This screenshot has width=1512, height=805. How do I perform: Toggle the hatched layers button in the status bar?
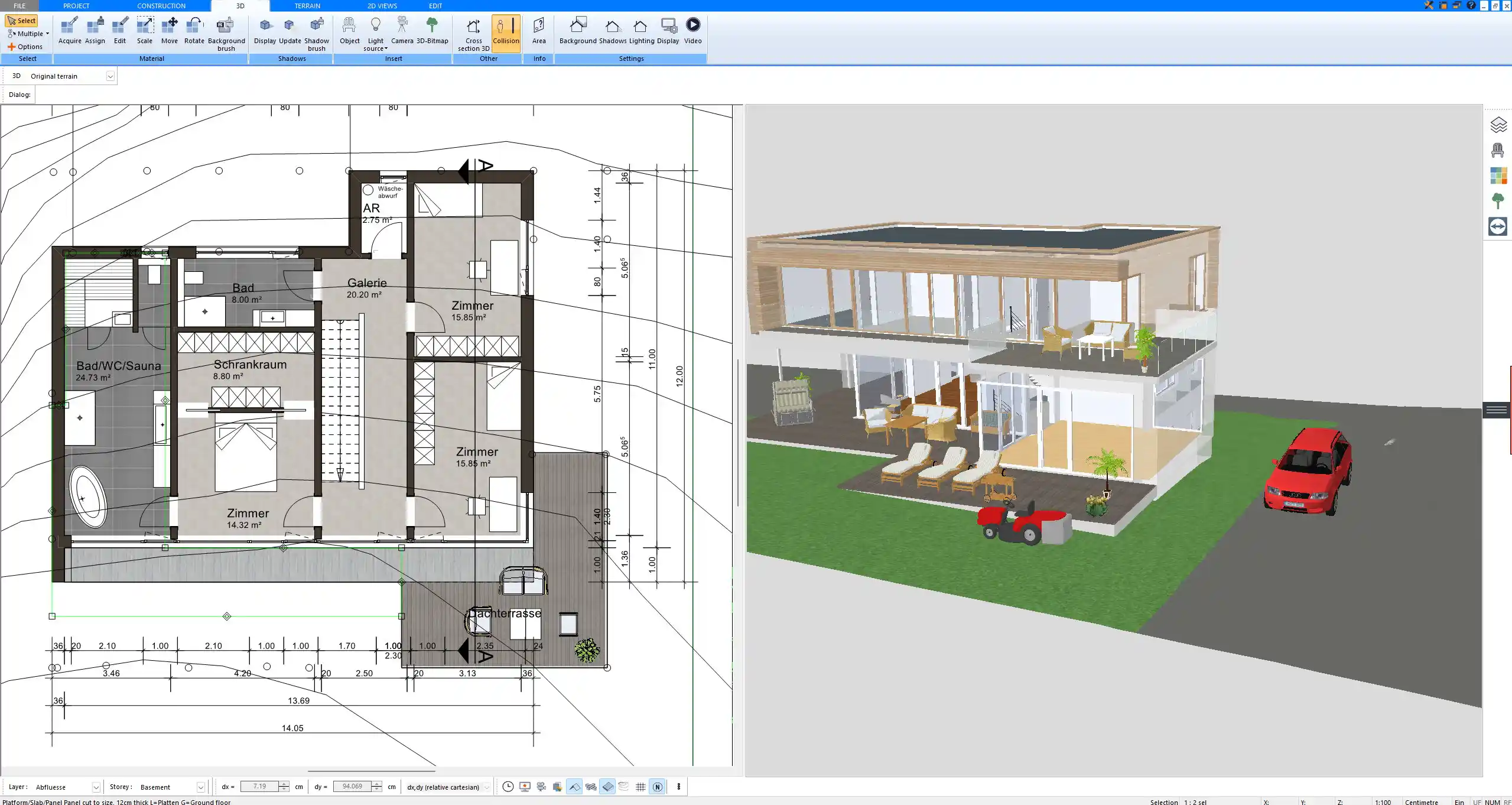(591, 787)
